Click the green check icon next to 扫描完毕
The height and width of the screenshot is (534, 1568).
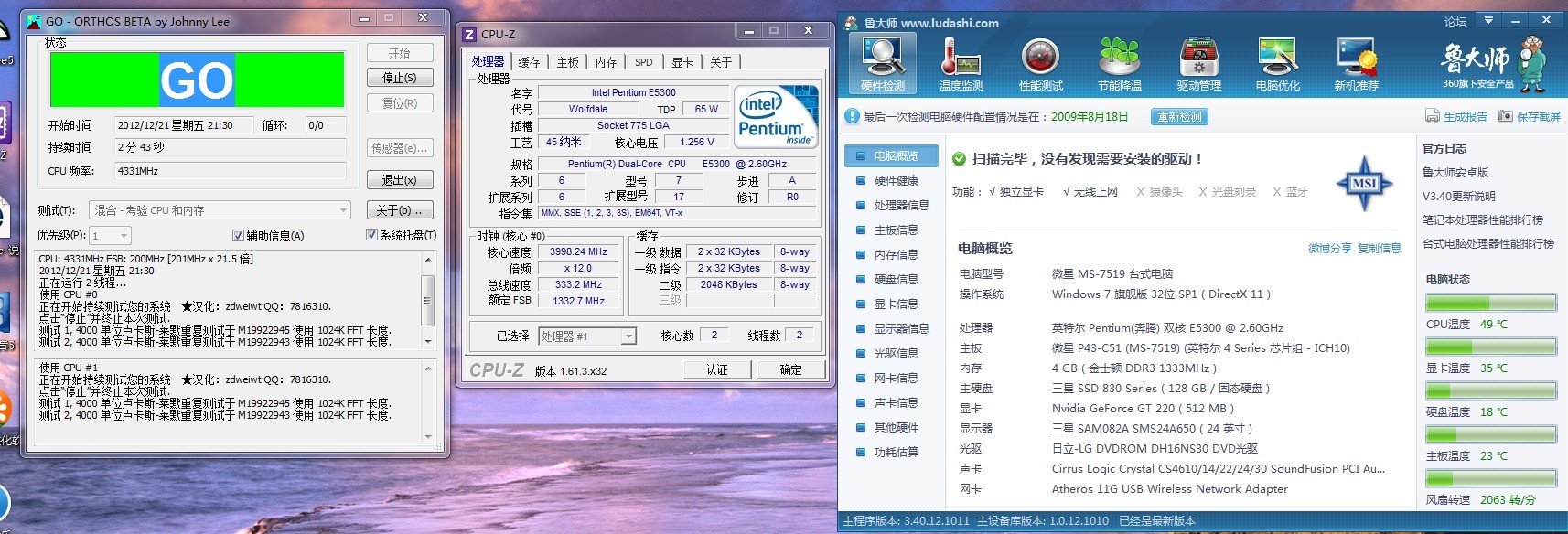pos(959,159)
